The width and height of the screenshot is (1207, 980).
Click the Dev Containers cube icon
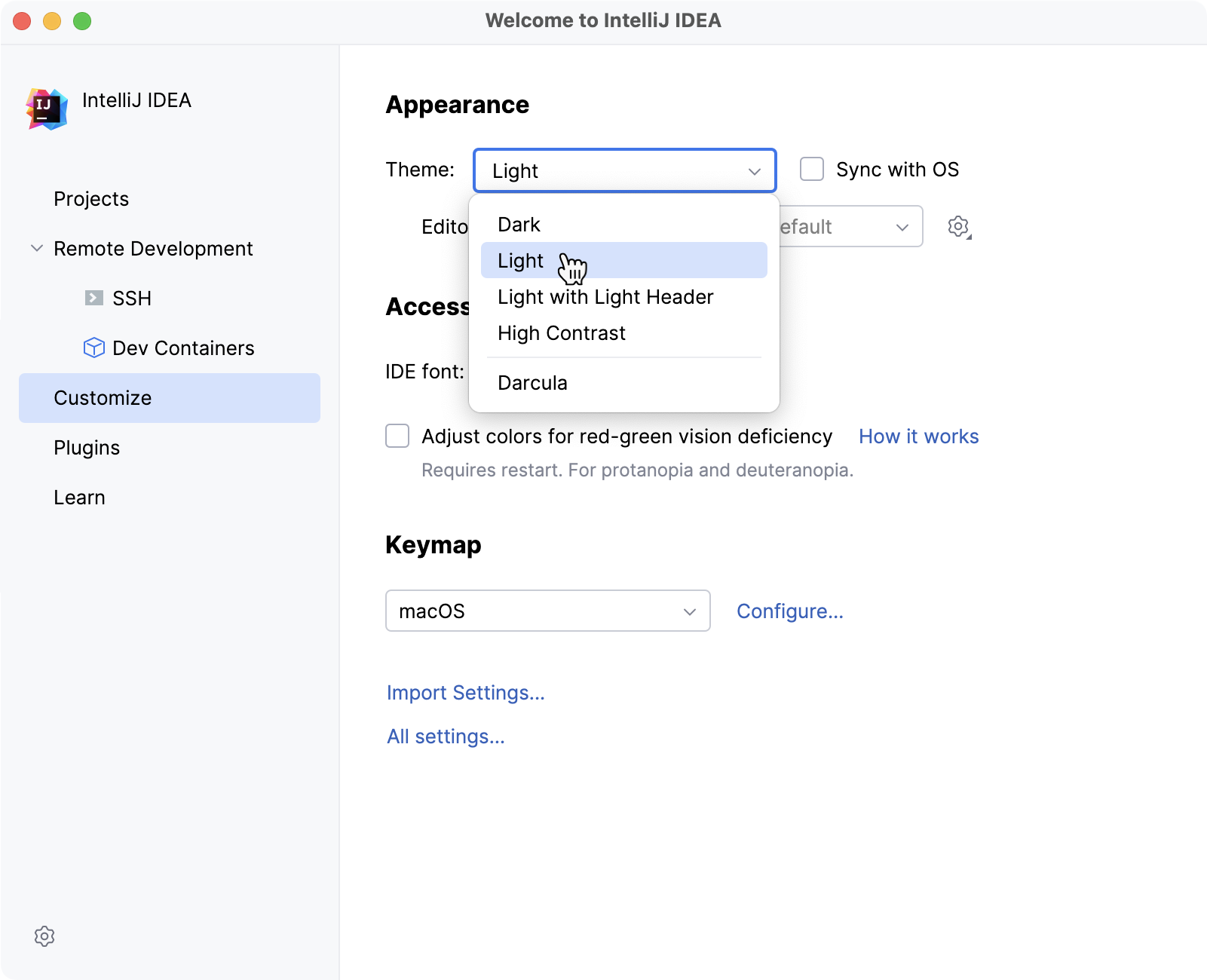point(94,348)
